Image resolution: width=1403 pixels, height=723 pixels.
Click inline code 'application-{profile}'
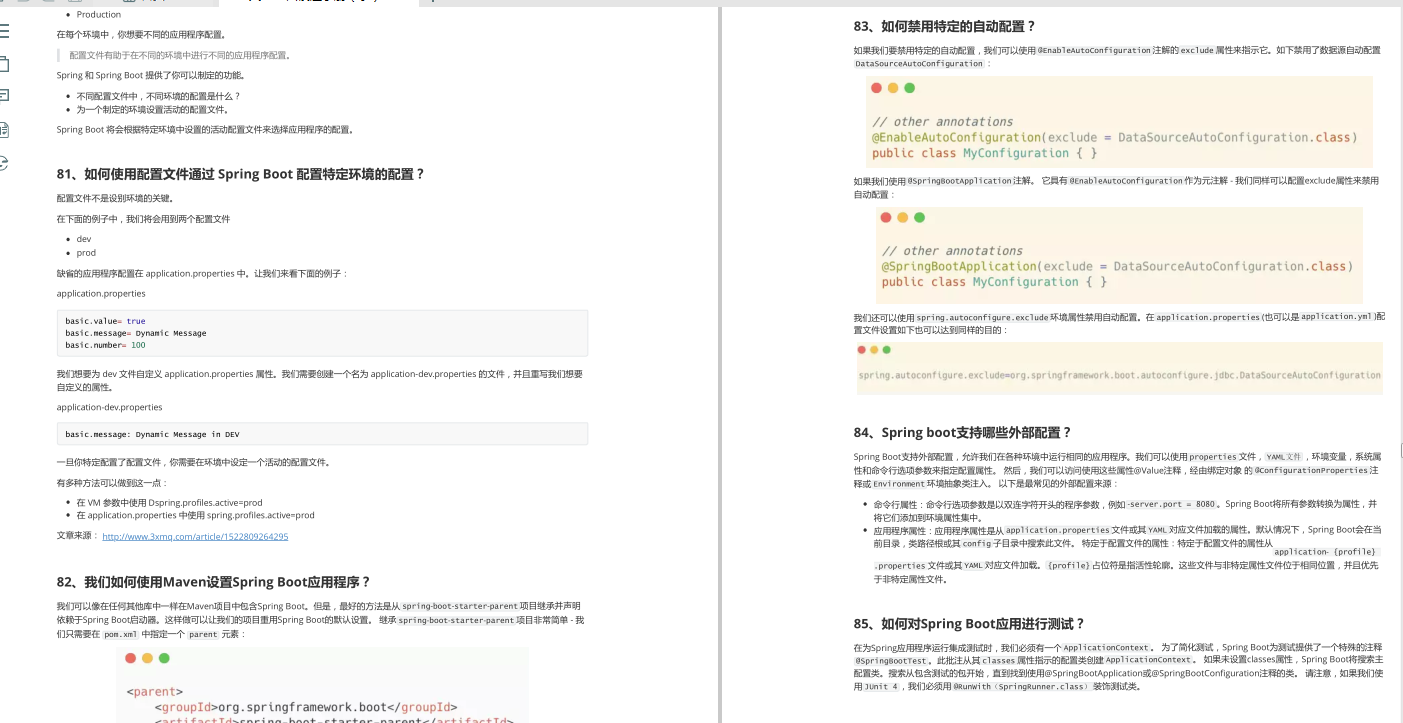point(1327,552)
